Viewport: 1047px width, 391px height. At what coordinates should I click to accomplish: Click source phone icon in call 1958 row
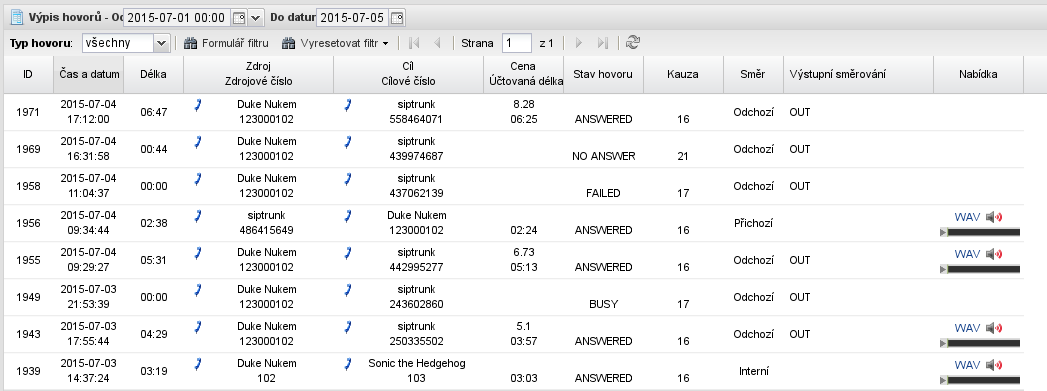(198, 179)
